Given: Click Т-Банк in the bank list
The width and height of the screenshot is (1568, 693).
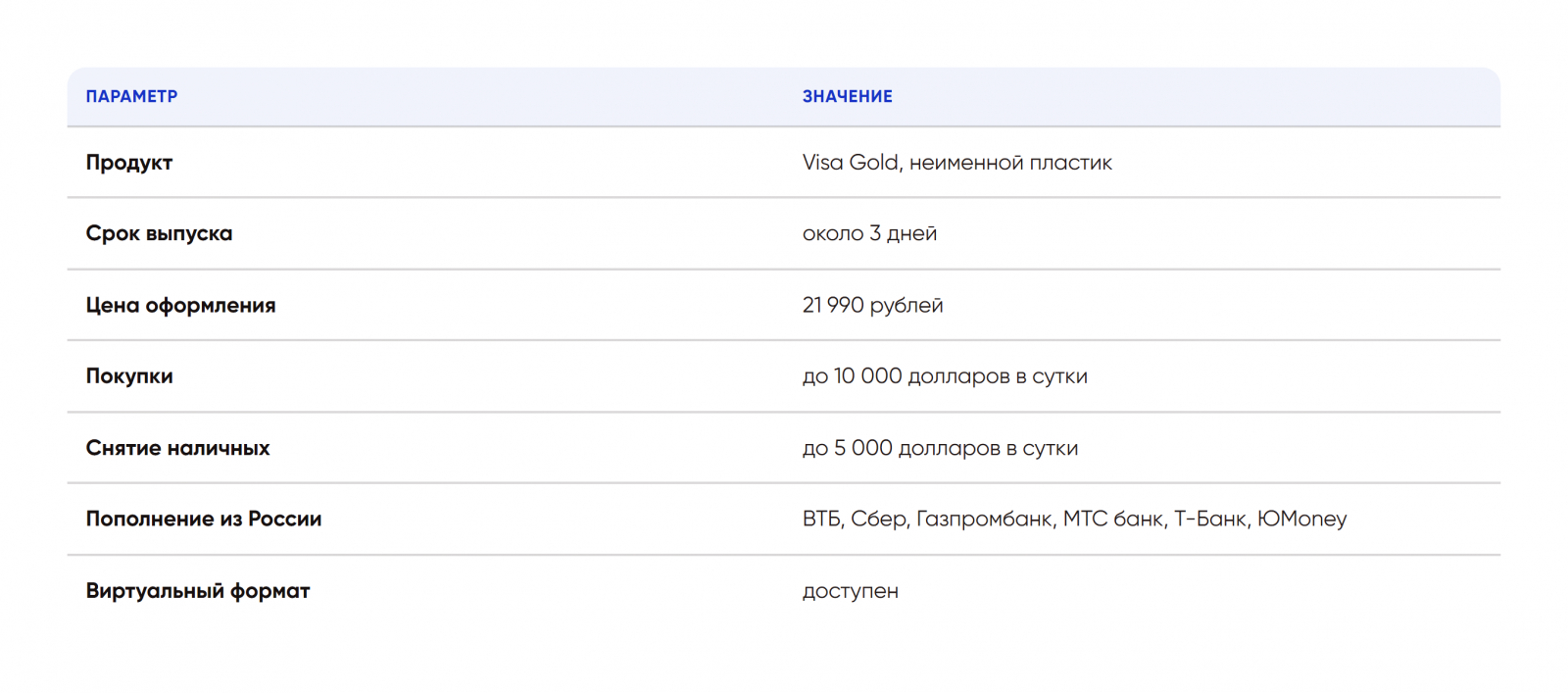Looking at the screenshot, I should [x=1210, y=520].
